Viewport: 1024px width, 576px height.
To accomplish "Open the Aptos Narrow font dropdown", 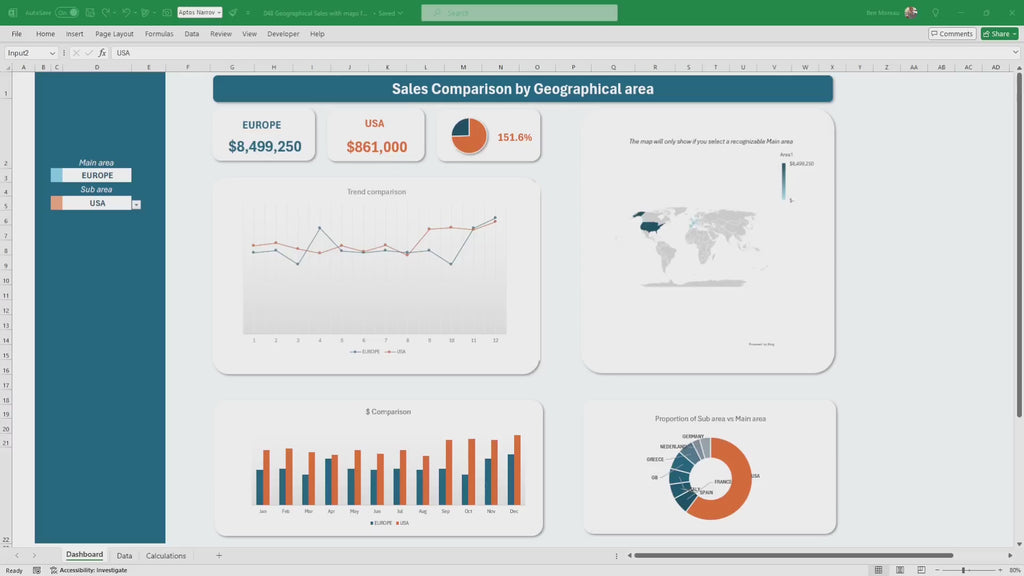I will (199, 13).
